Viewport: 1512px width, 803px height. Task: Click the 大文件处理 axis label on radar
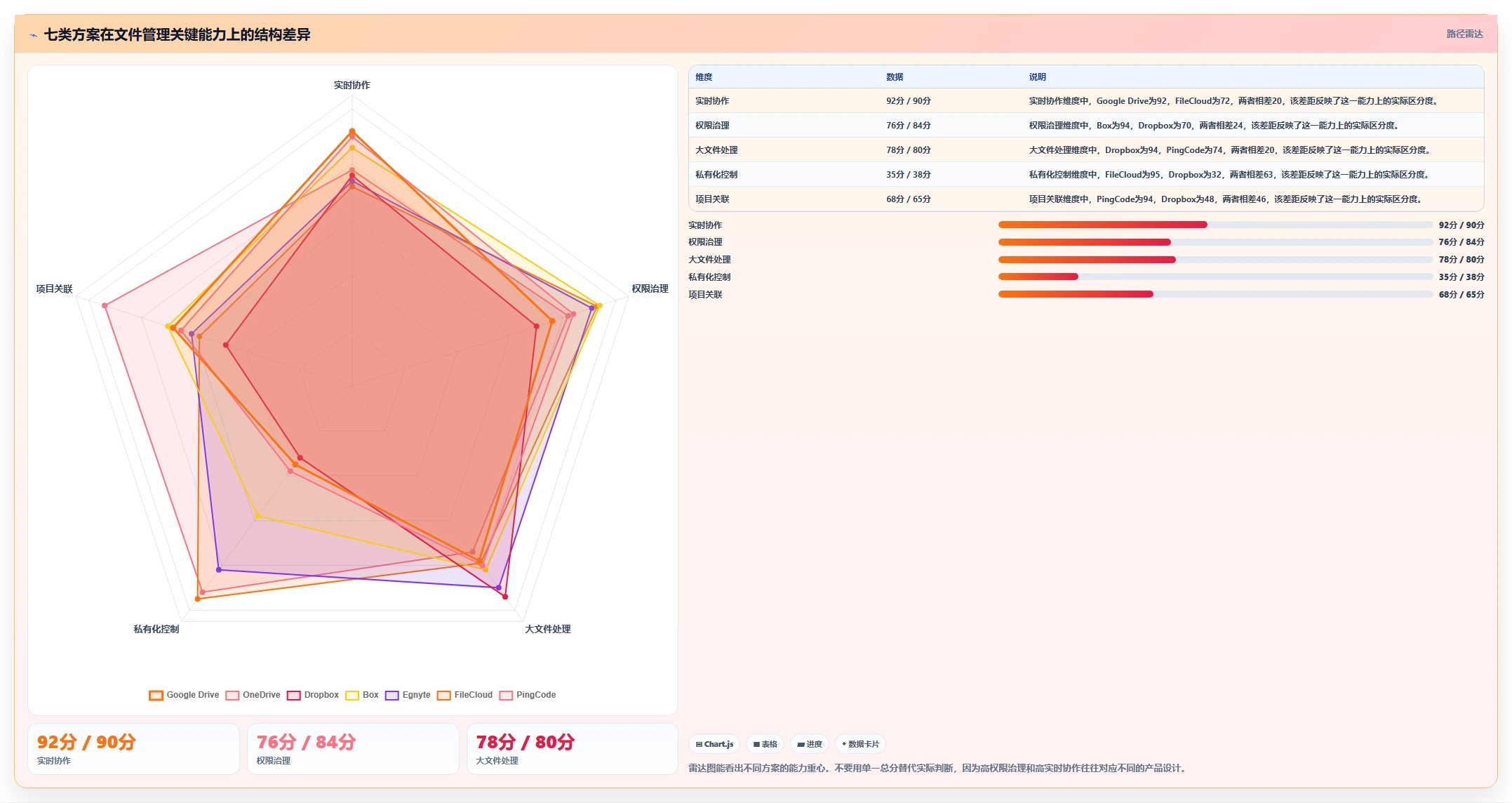[548, 629]
